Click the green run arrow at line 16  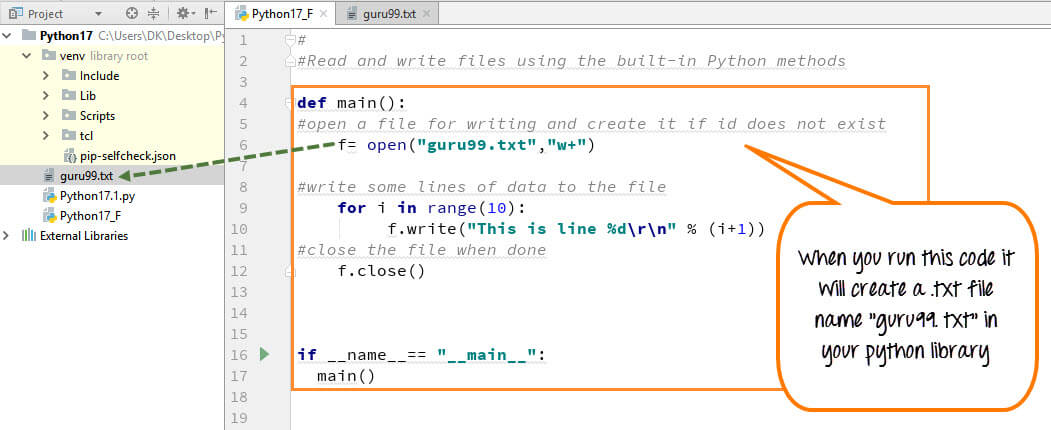(265, 354)
